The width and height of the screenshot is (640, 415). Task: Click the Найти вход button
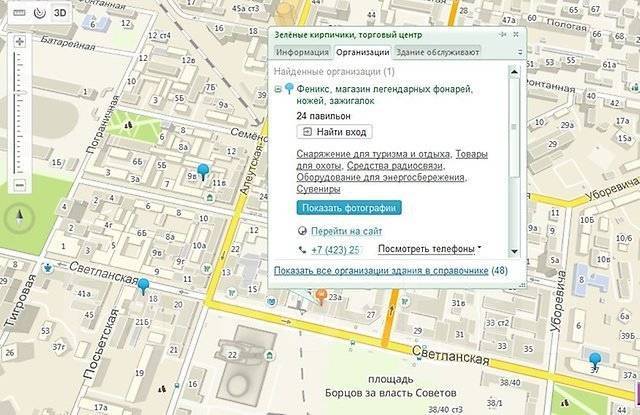335,132
